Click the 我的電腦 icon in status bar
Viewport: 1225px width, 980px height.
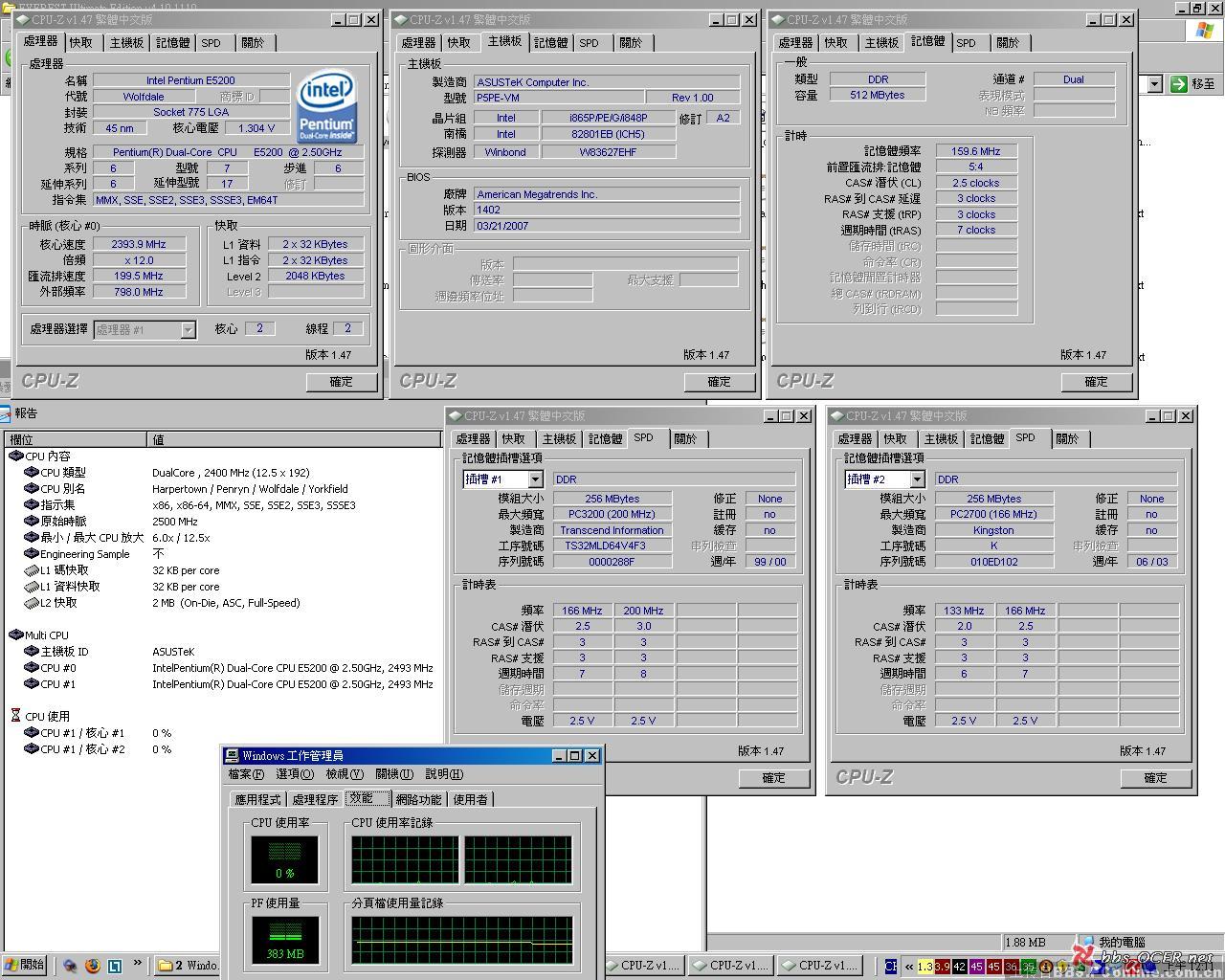(x=1087, y=943)
